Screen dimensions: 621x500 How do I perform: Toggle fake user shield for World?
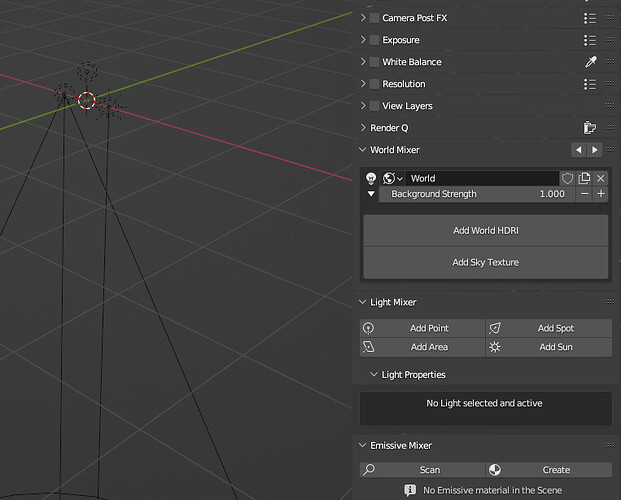(x=567, y=178)
